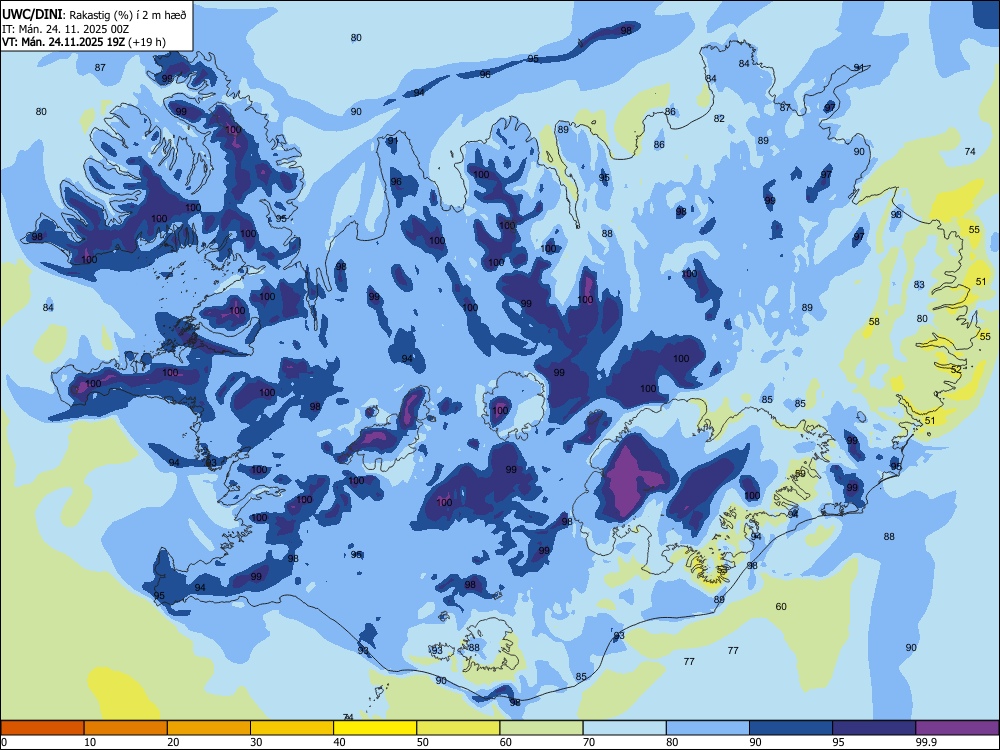
Task: Click the '58' humidity value on the map
Action: (874, 322)
